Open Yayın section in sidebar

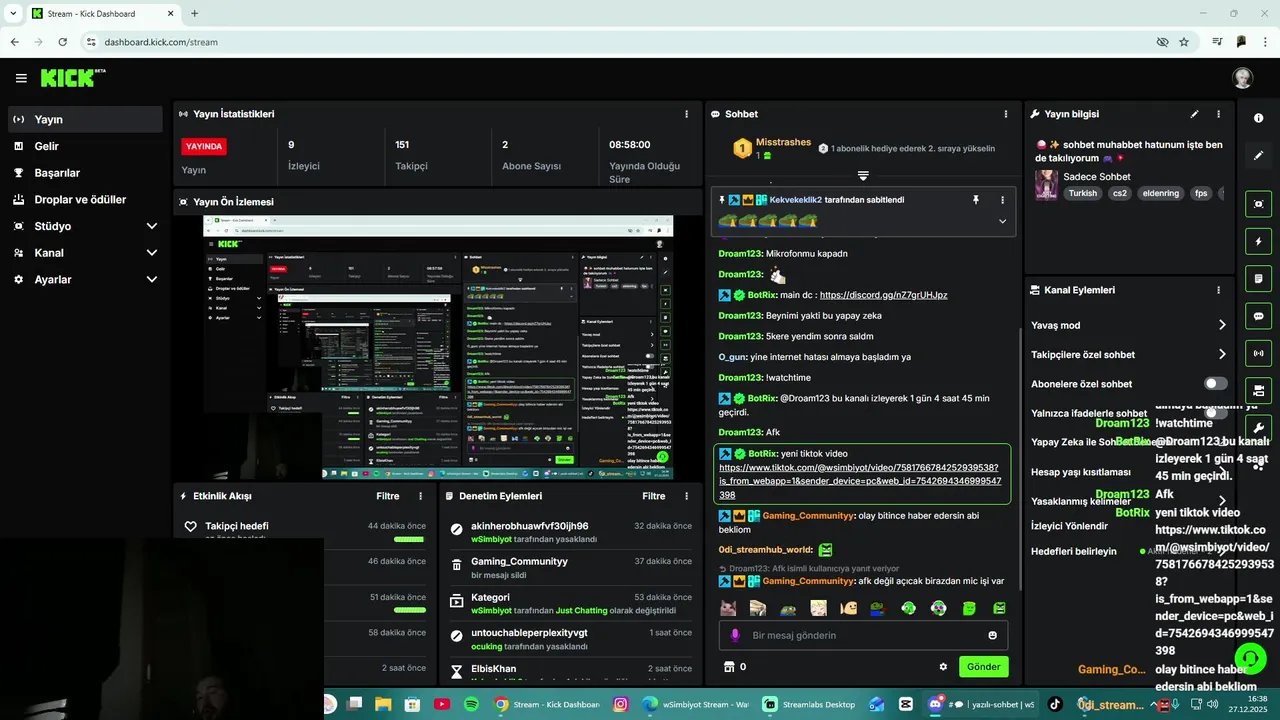coord(85,119)
